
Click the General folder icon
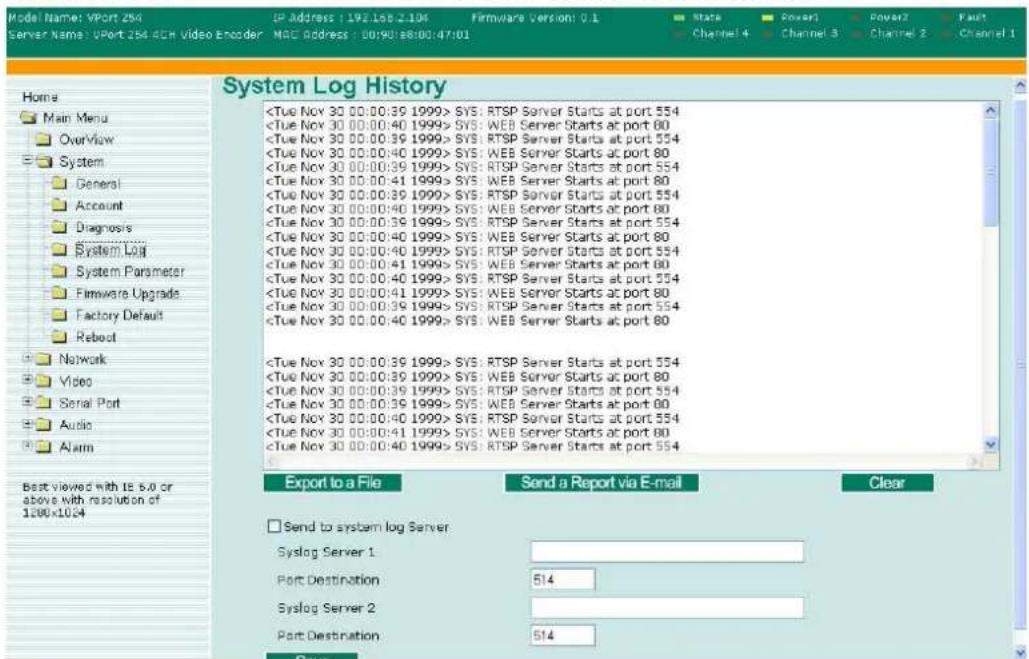(60, 184)
